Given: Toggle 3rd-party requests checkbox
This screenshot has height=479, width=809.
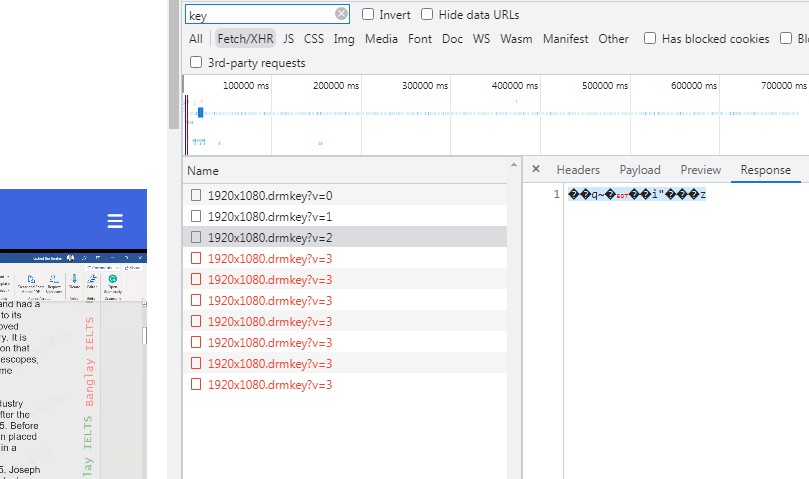Looking at the screenshot, I should coord(196,62).
